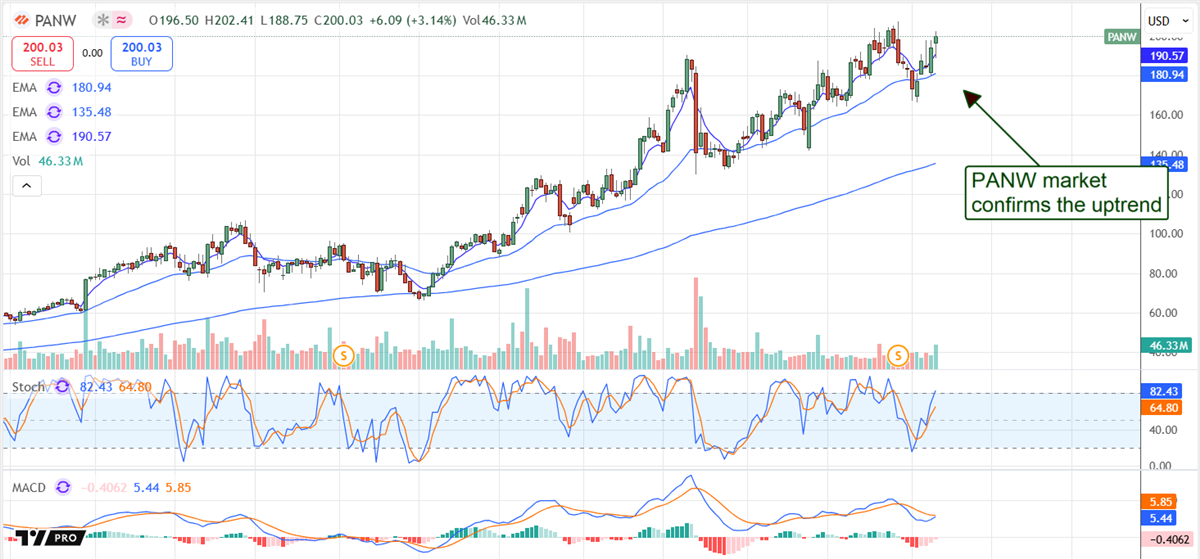Click the MACD indicator label
Viewport: 1200px width, 559px height.
pos(31,487)
